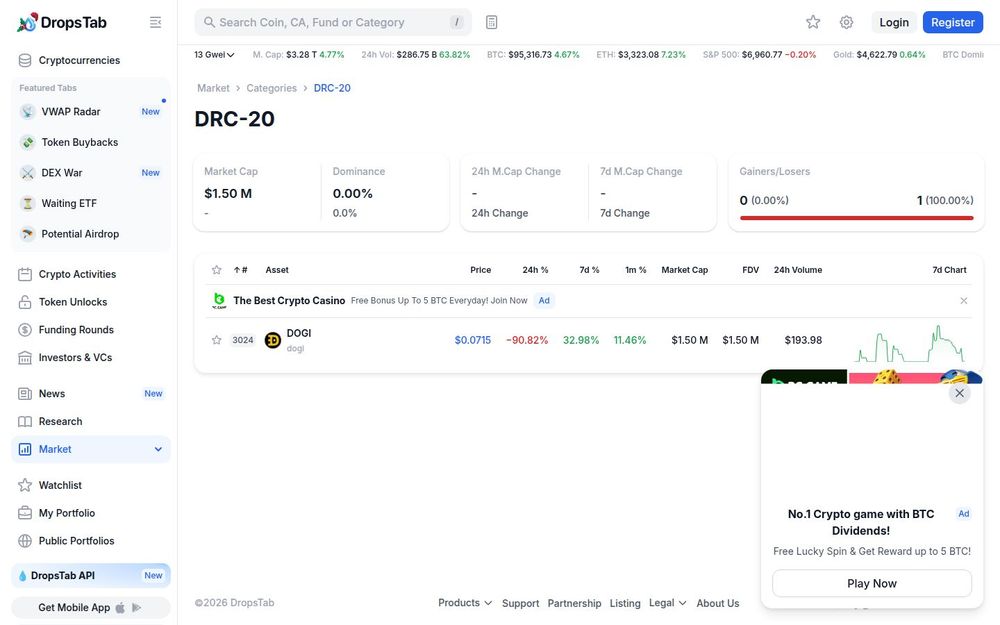Screen dimensions: 1000x625
Task: Click Play Now in the ad popup
Action: point(872,583)
